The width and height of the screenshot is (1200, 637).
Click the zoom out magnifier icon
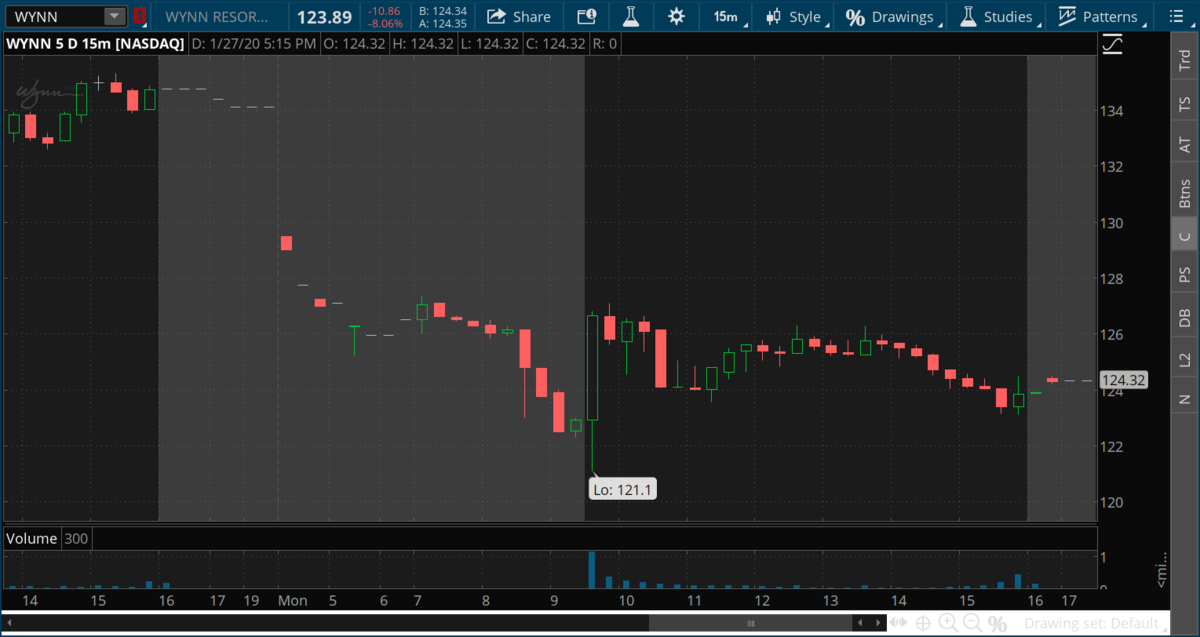point(971,623)
